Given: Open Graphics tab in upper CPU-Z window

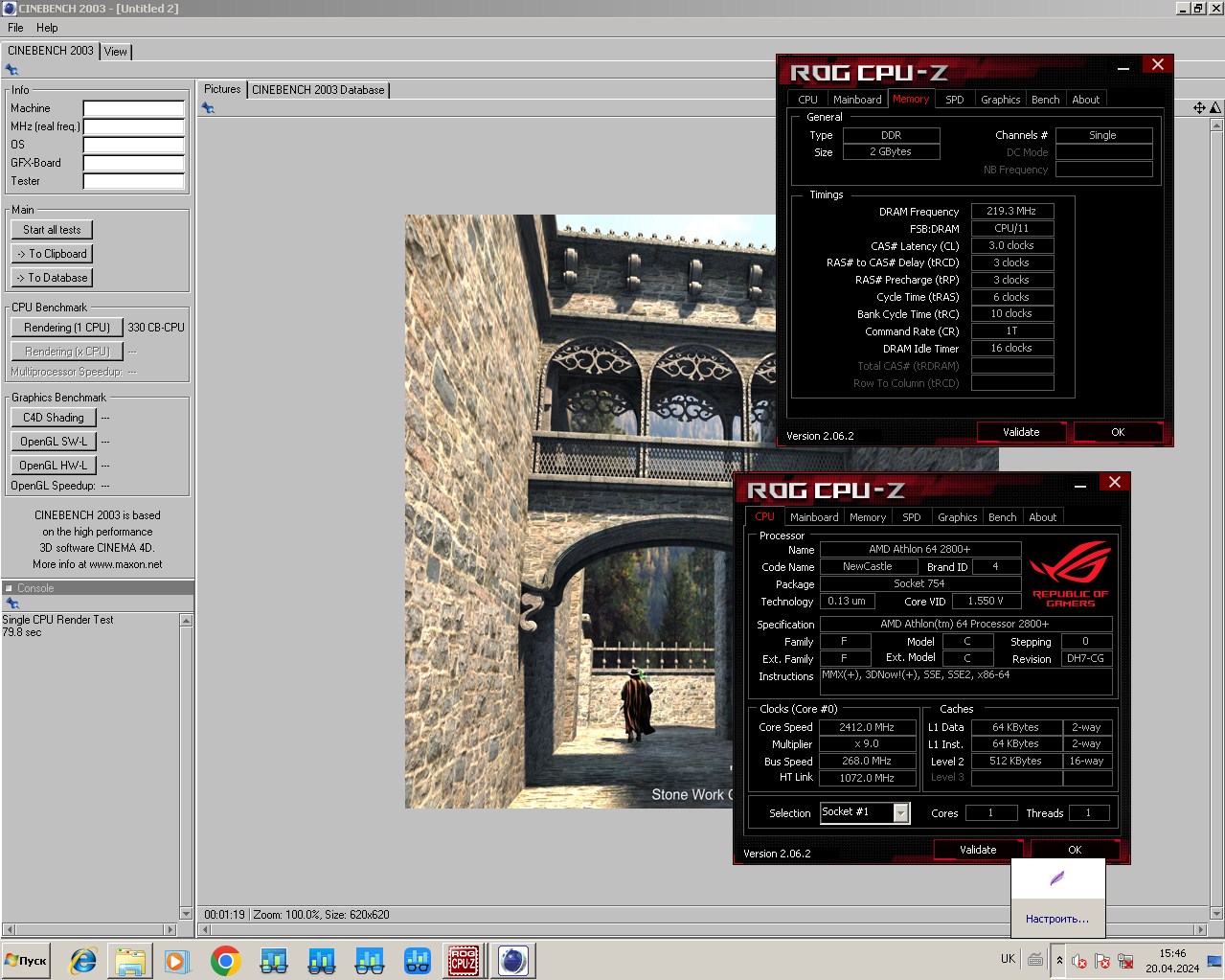Looking at the screenshot, I should [1001, 100].
